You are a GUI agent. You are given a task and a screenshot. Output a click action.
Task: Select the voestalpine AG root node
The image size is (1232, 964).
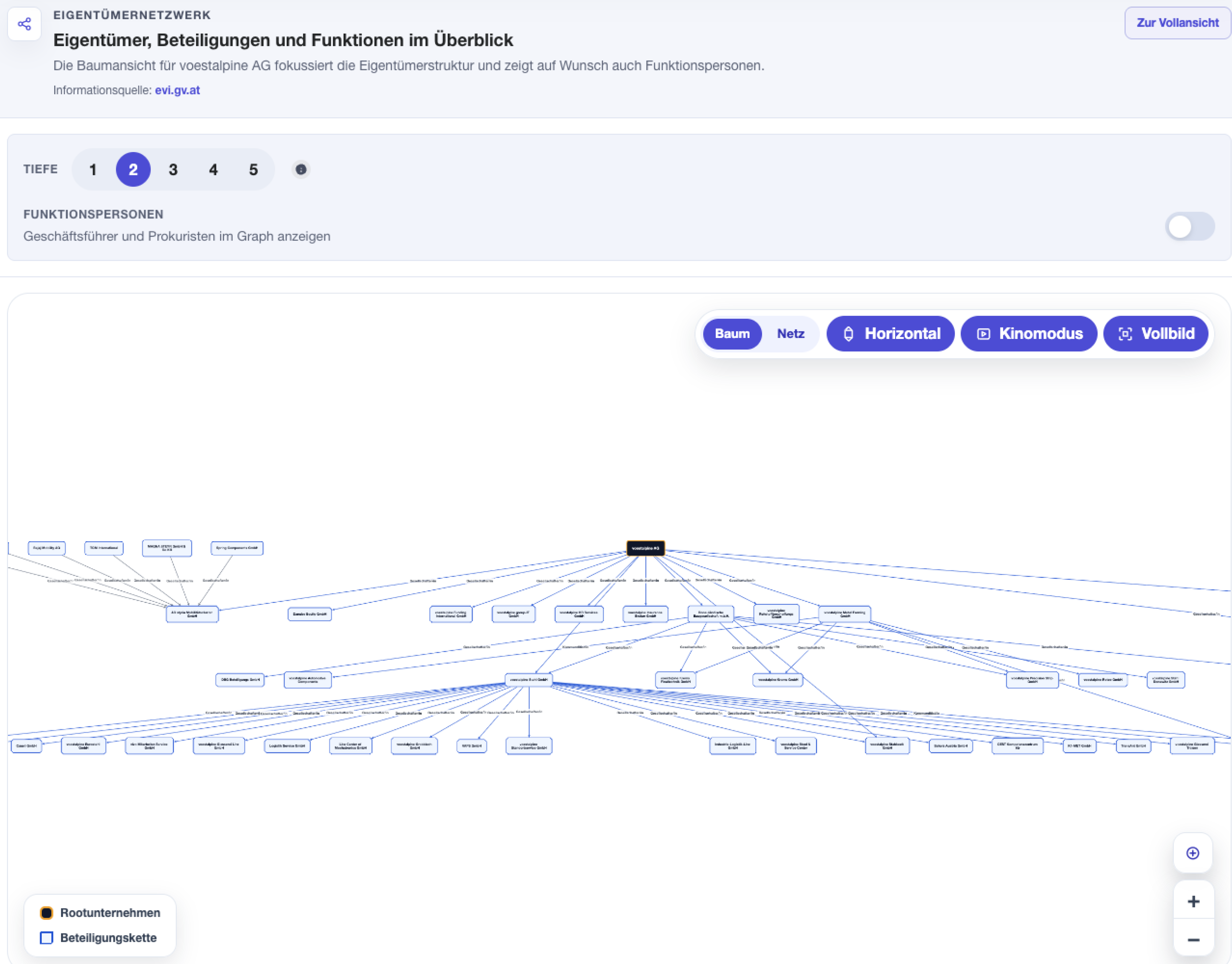click(x=646, y=548)
